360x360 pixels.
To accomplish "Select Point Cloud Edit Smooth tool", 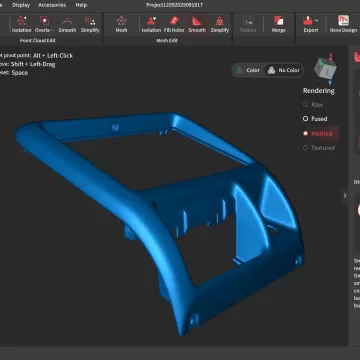I will (x=67, y=24).
